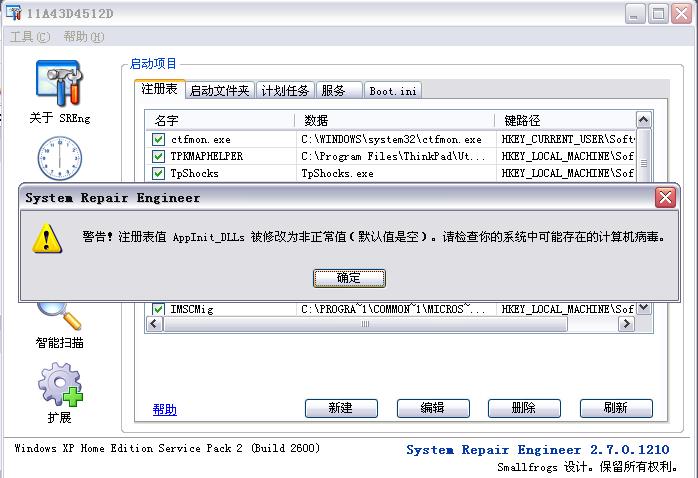This screenshot has height=478, width=698.
Task: Click the list scroll down arrow
Action: (x=643, y=308)
